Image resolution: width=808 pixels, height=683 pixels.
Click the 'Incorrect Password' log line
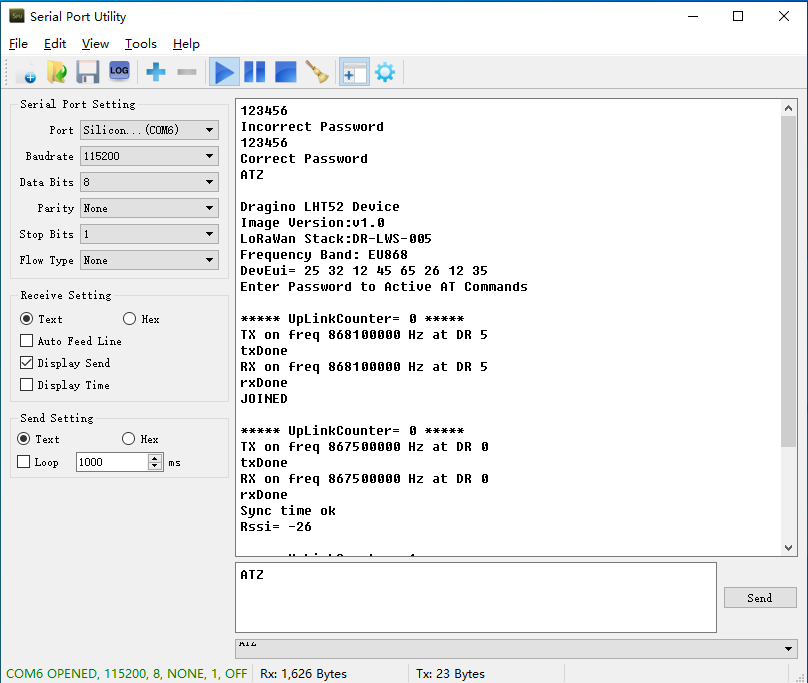pos(312,127)
